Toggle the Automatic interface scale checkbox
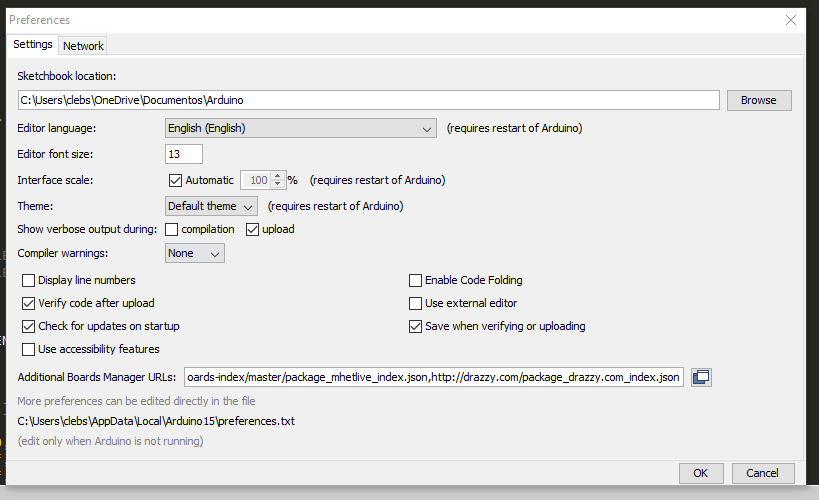819x500 pixels. tap(175, 180)
